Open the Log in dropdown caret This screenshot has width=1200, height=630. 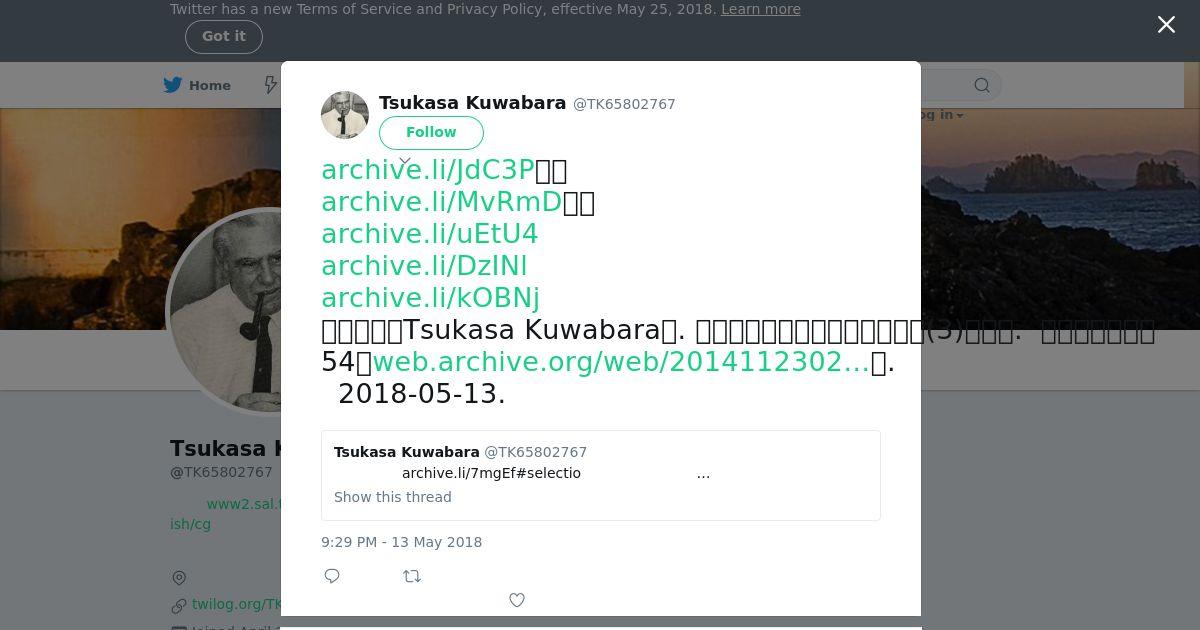click(960, 116)
